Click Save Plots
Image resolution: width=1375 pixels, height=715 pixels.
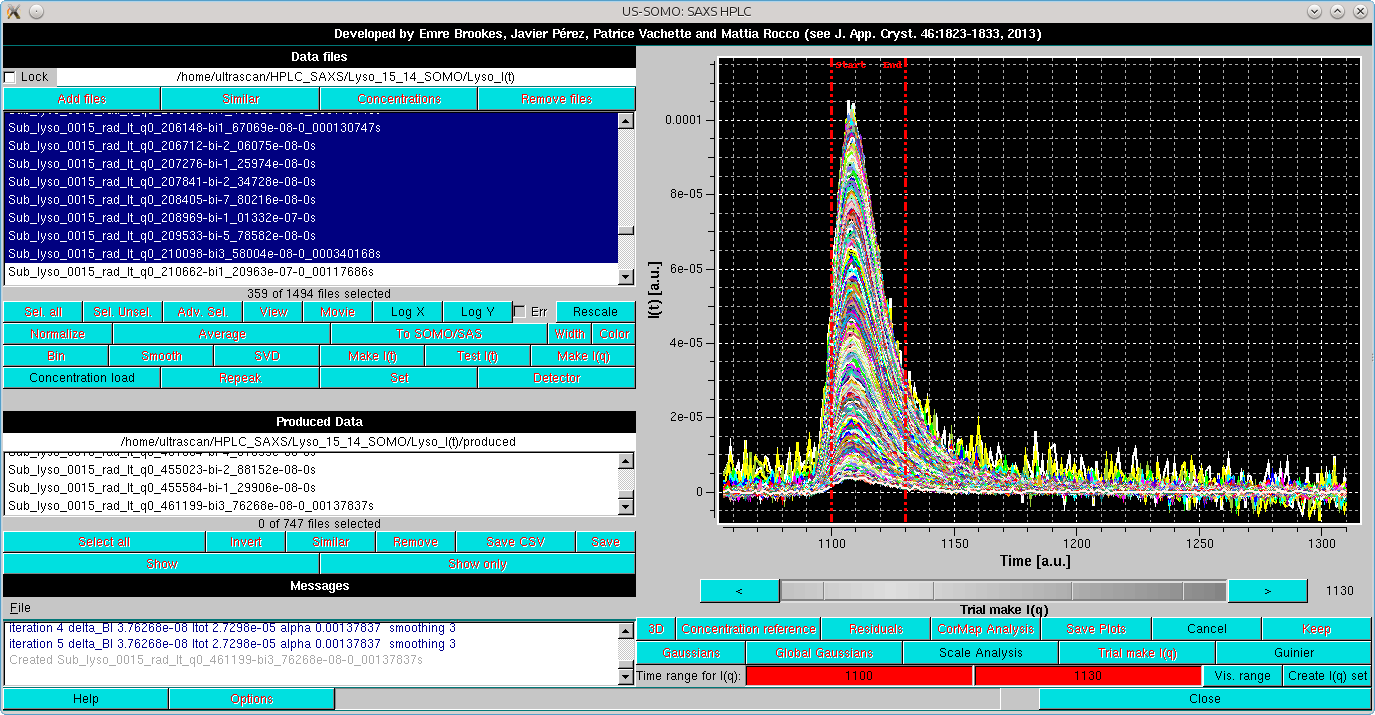pyautogui.click(x=1095, y=629)
